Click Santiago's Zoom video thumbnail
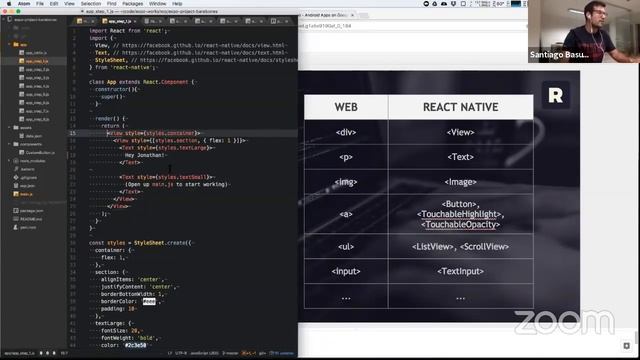 pyautogui.click(x=584, y=31)
